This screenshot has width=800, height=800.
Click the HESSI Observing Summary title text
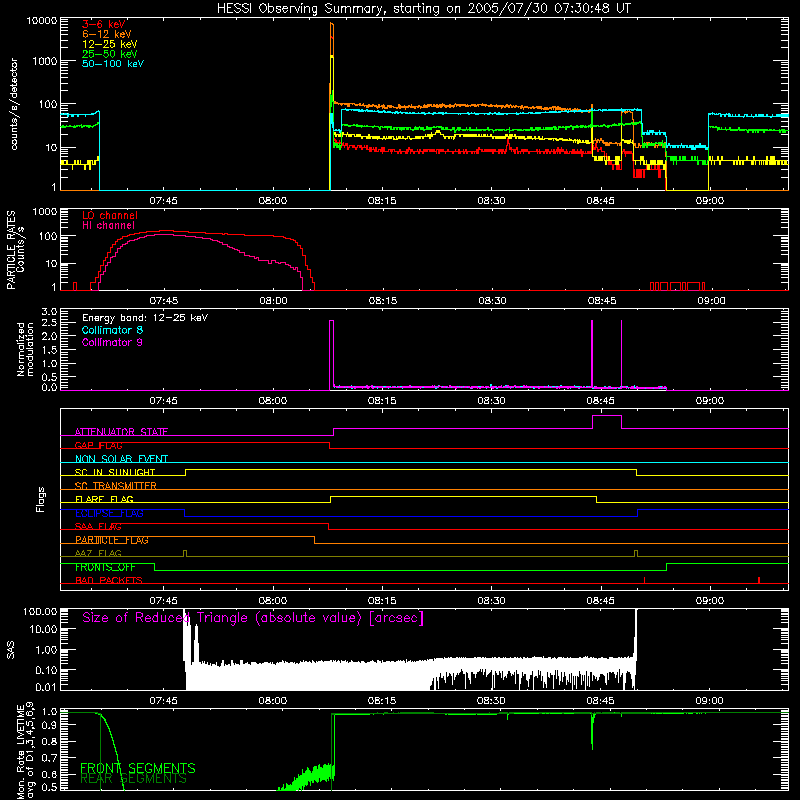click(424, 8)
